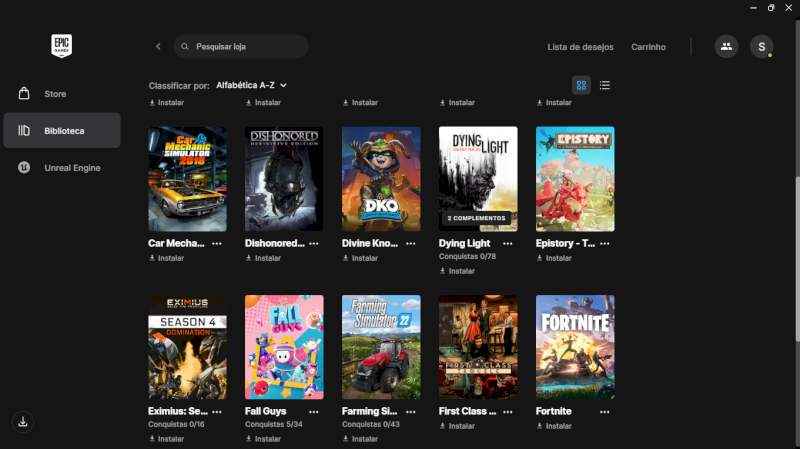Open First Class Trouble cover
Screen dimensions: 800x449
(x=478, y=347)
